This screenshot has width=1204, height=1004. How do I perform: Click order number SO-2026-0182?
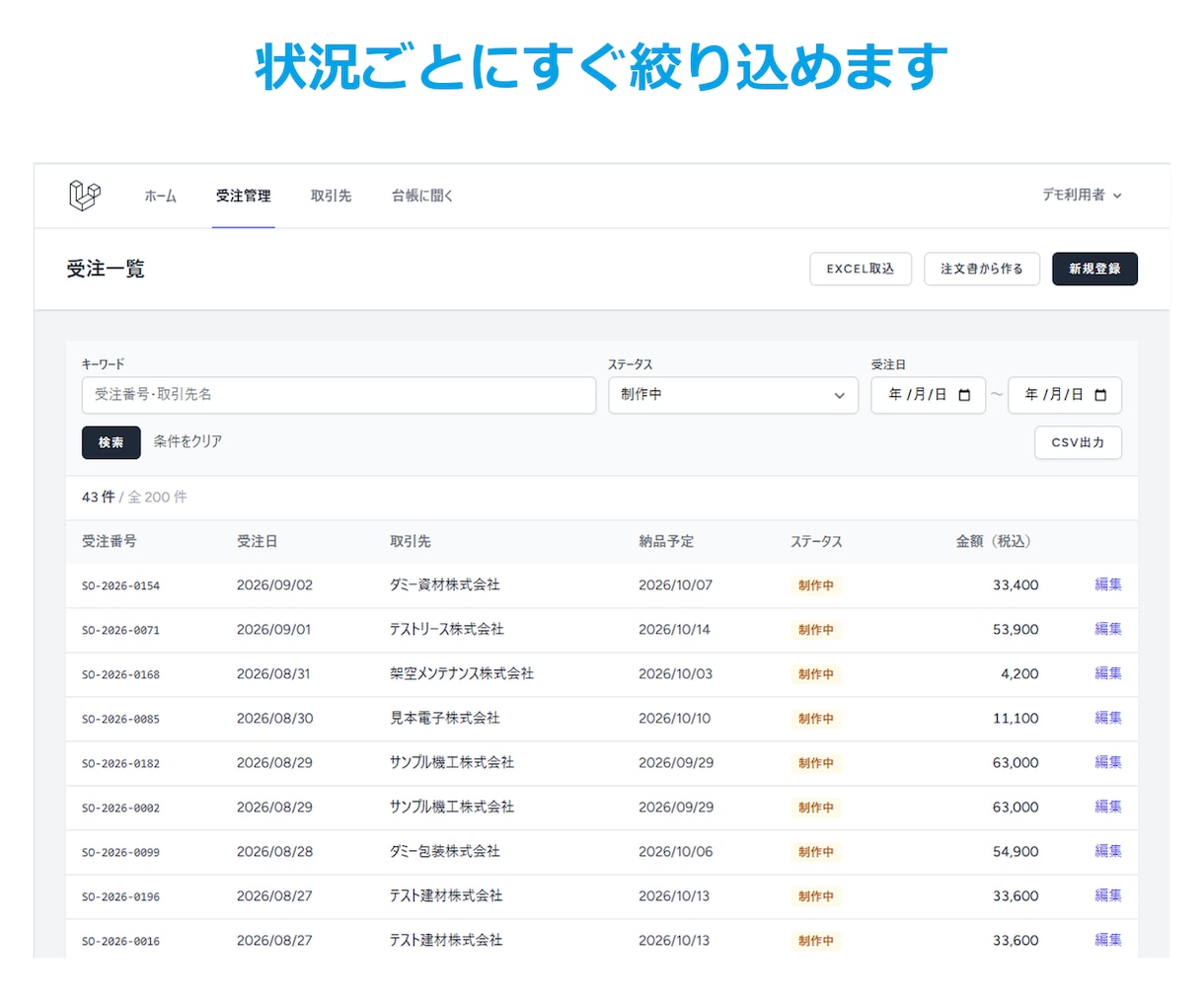(120, 763)
